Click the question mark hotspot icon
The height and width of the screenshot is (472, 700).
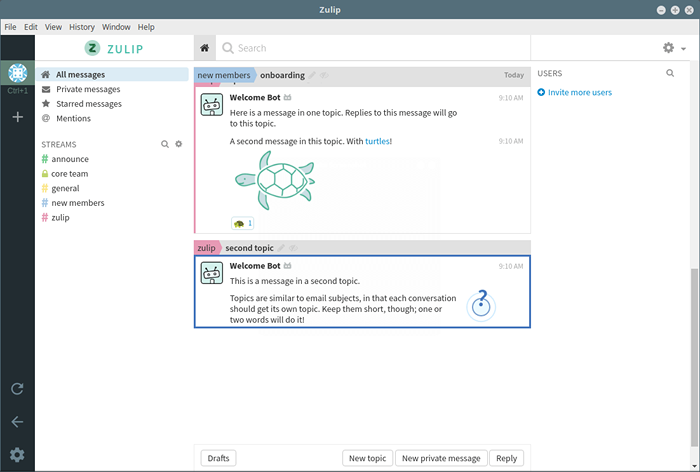tap(481, 305)
